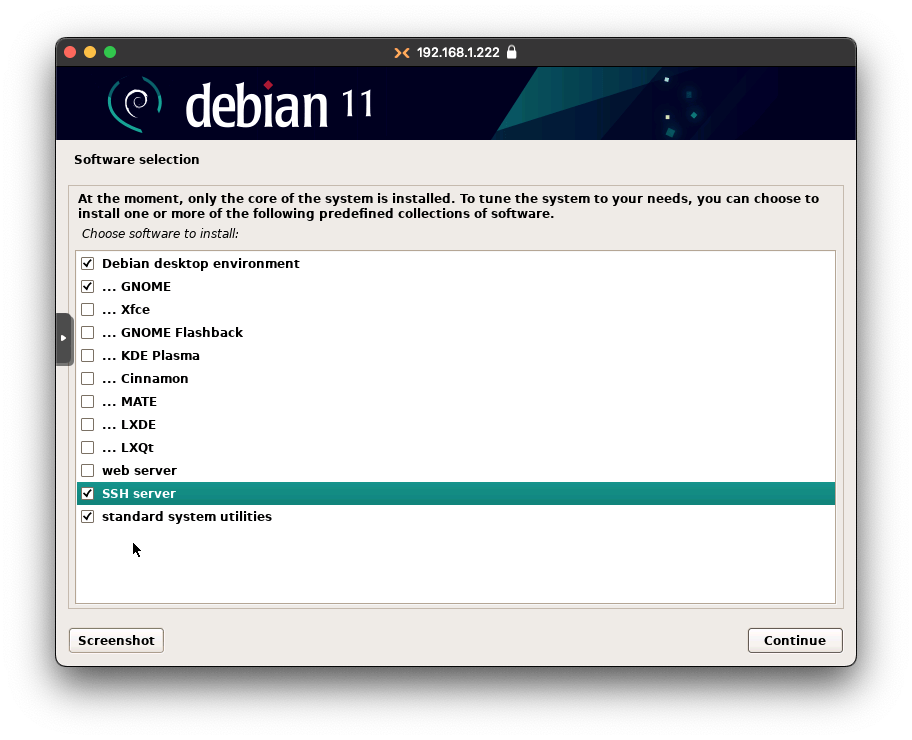This screenshot has height=740, width=912.
Task: Expand the side panel arrow handle
Action: (64, 338)
